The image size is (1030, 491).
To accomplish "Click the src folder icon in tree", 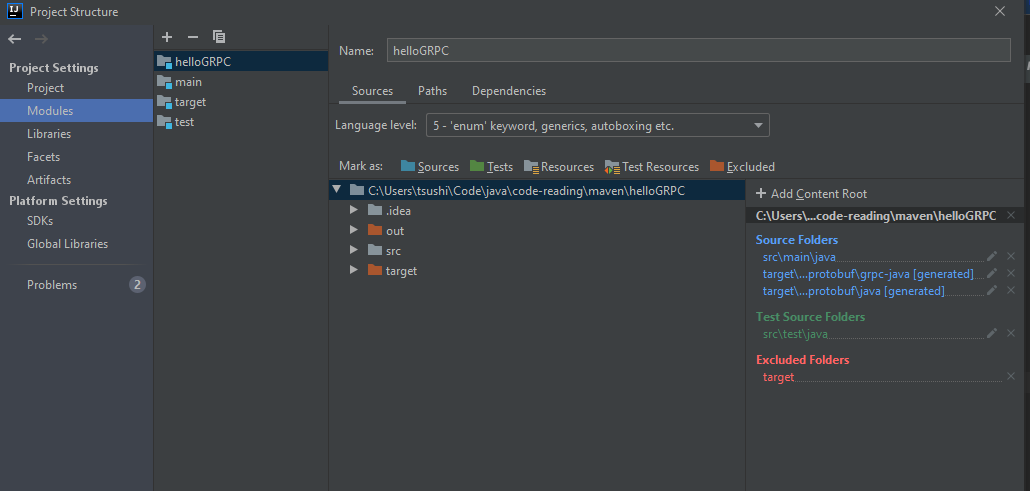I will tap(375, 250).
